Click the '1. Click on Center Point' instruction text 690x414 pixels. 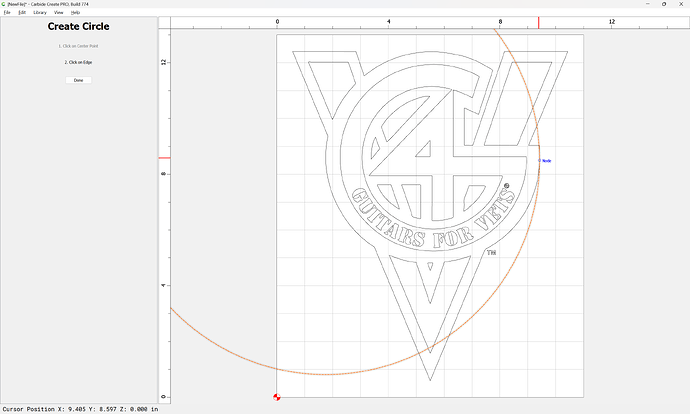[x=78, y=46]
